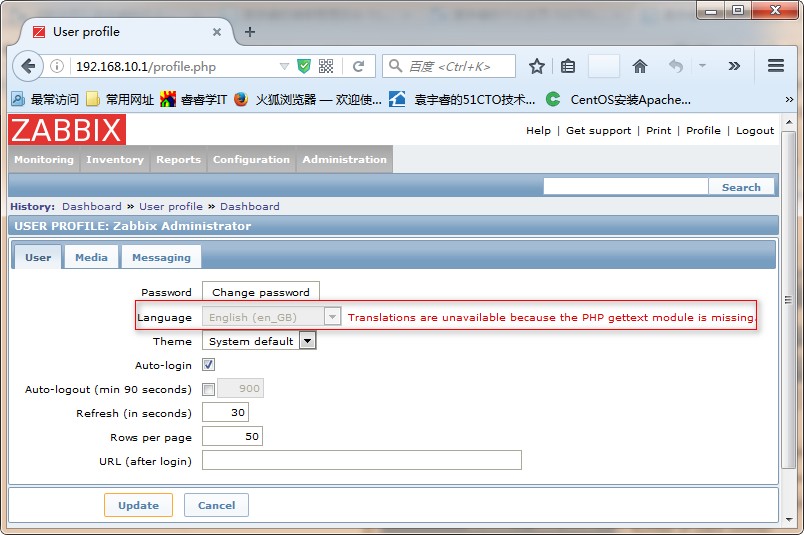Click the undo arrow toolbar icon
This screenshot has height=535, width=804.
pyautogui.click(x=676, y=66)
